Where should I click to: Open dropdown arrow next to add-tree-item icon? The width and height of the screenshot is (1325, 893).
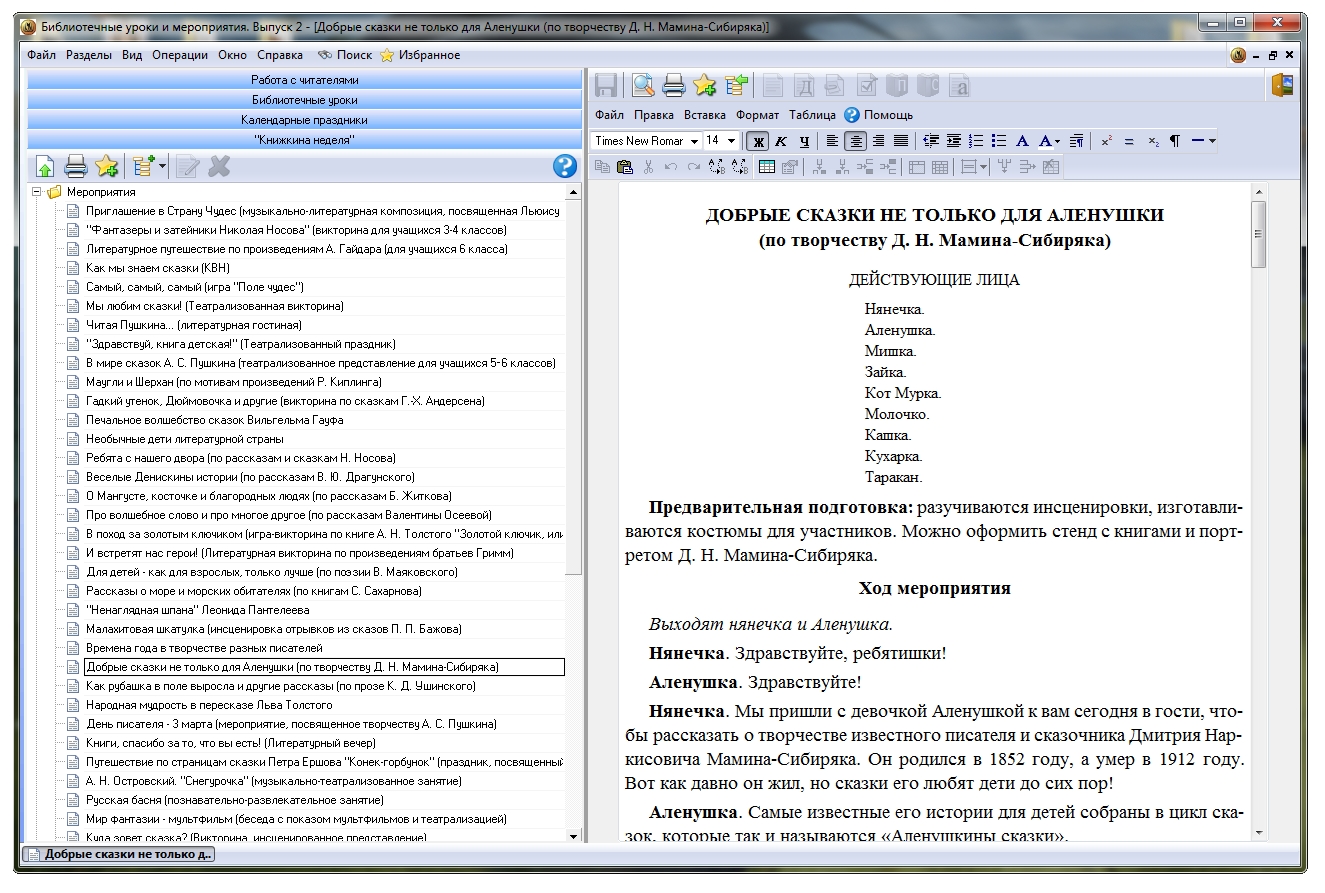[163, 166]
